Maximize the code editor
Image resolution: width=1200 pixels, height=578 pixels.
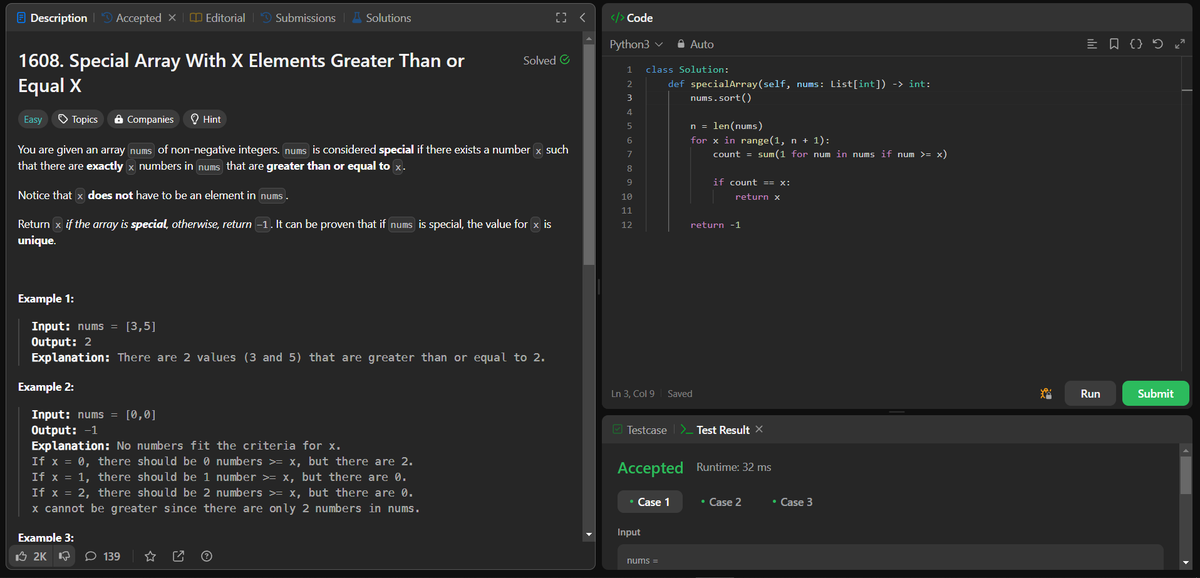click(x=1180, y=44)
